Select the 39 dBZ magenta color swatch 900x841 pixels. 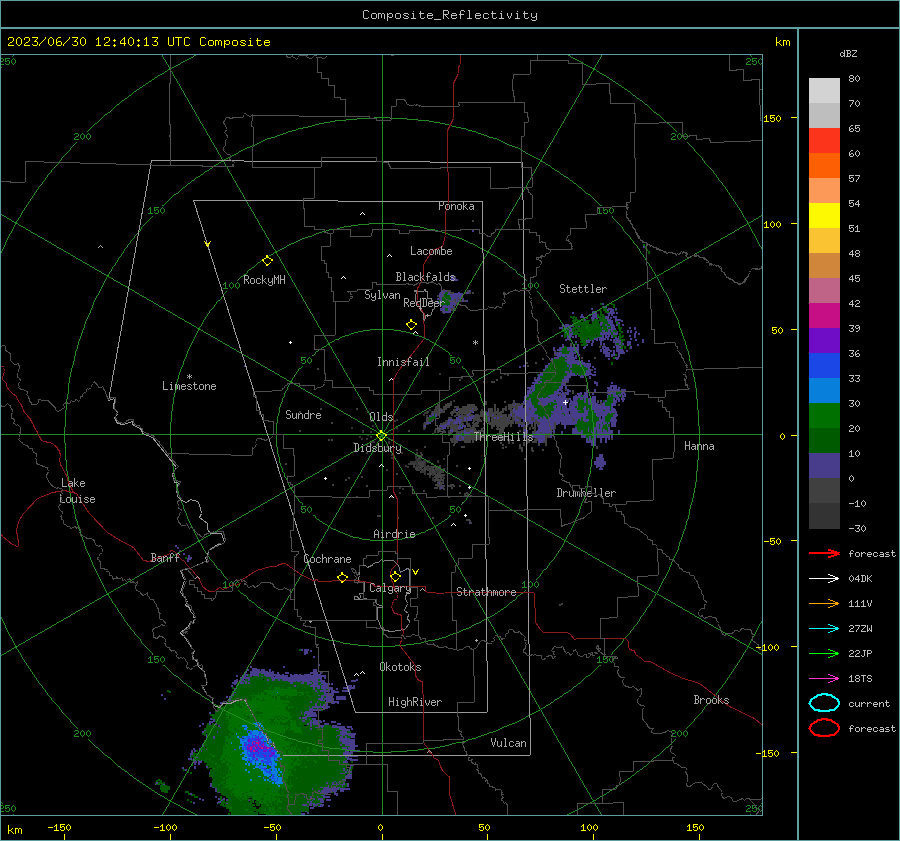[x=824, y=316]
